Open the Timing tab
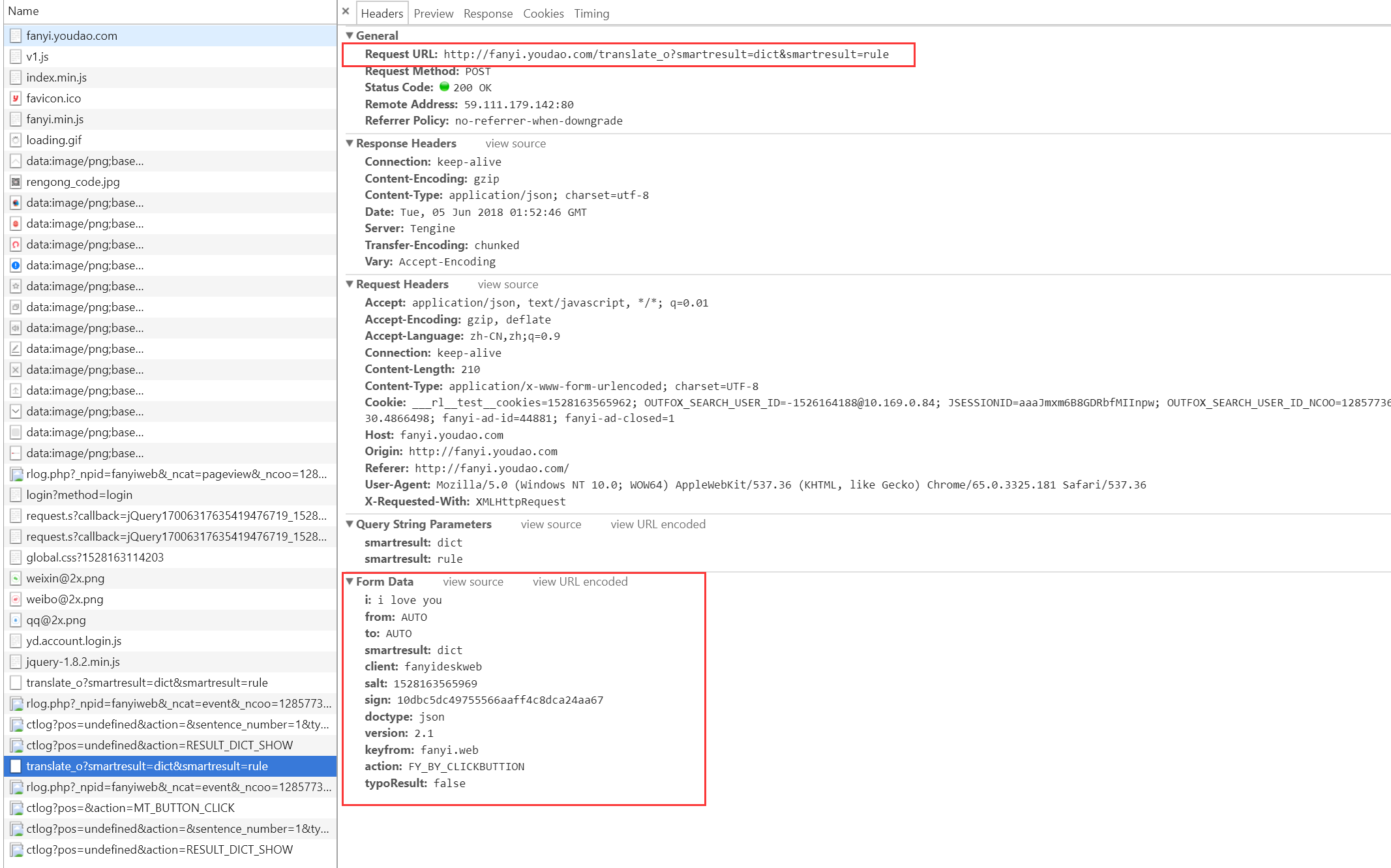 coord(591,14)
